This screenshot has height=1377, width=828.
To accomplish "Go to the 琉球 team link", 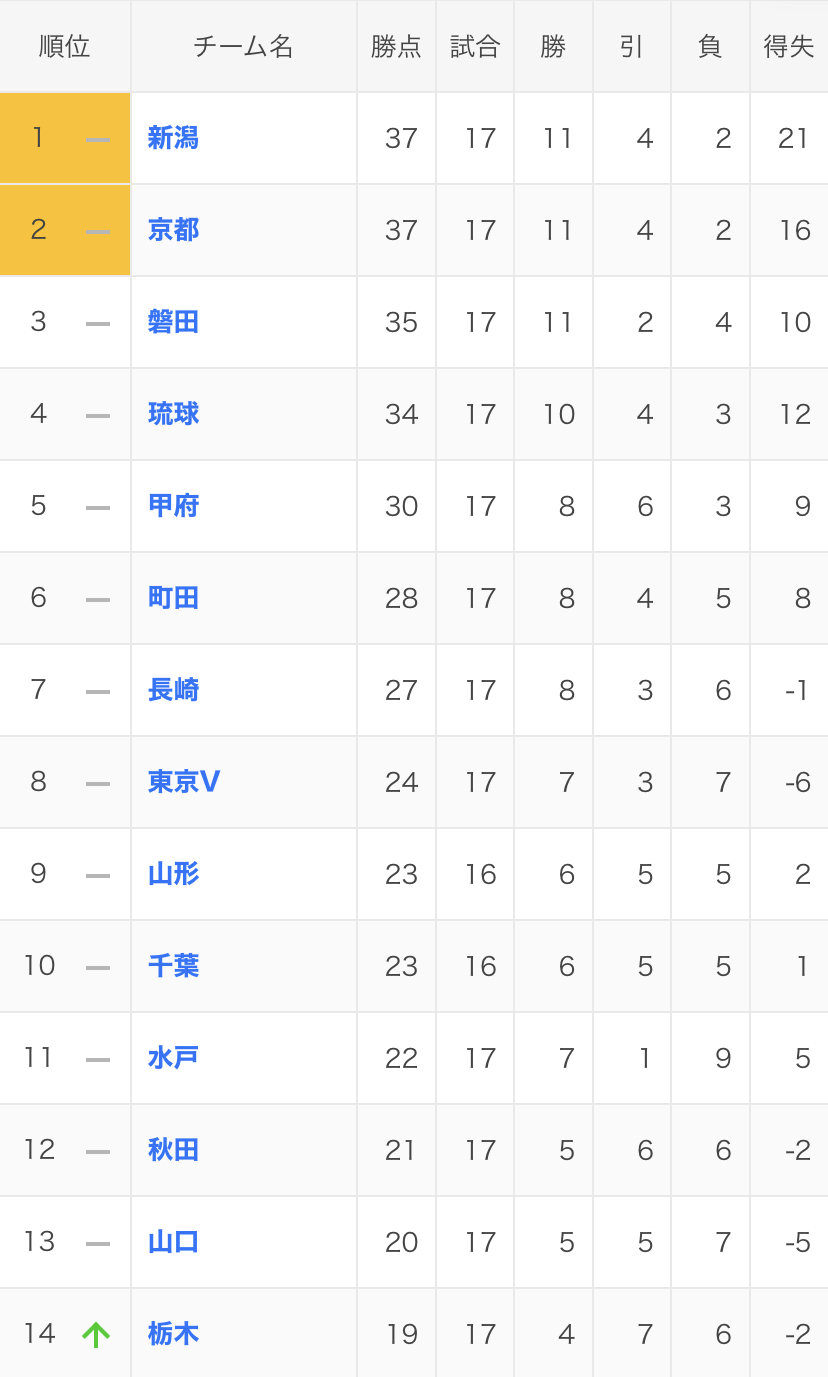I will point(173,414).
